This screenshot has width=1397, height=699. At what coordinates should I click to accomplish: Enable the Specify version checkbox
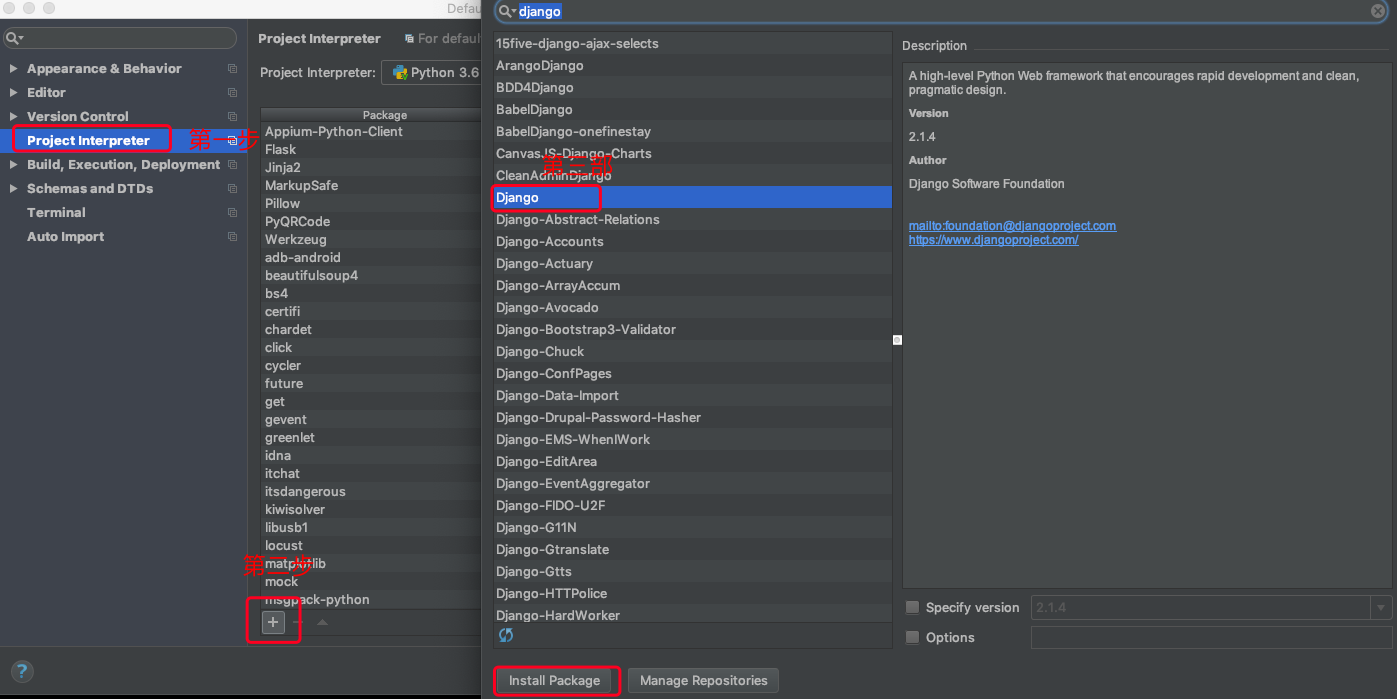pyautogui.click(x=912, y=607)
